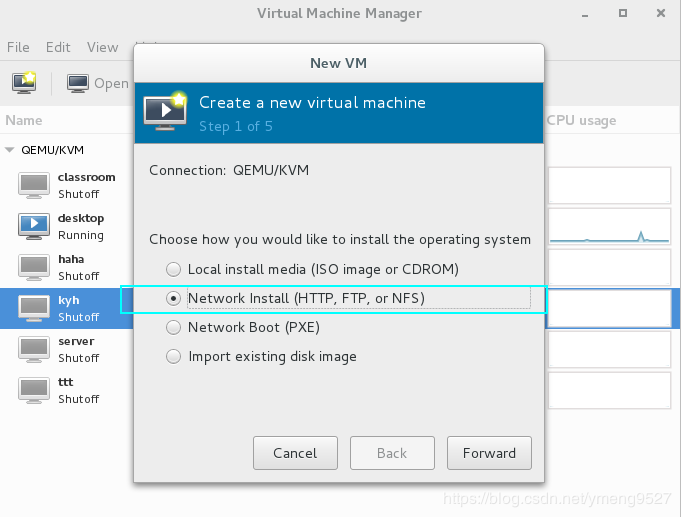Viewport: 681px width, 517px height.
Task: Click the server VM monitor icon
Action: (34, 349)
